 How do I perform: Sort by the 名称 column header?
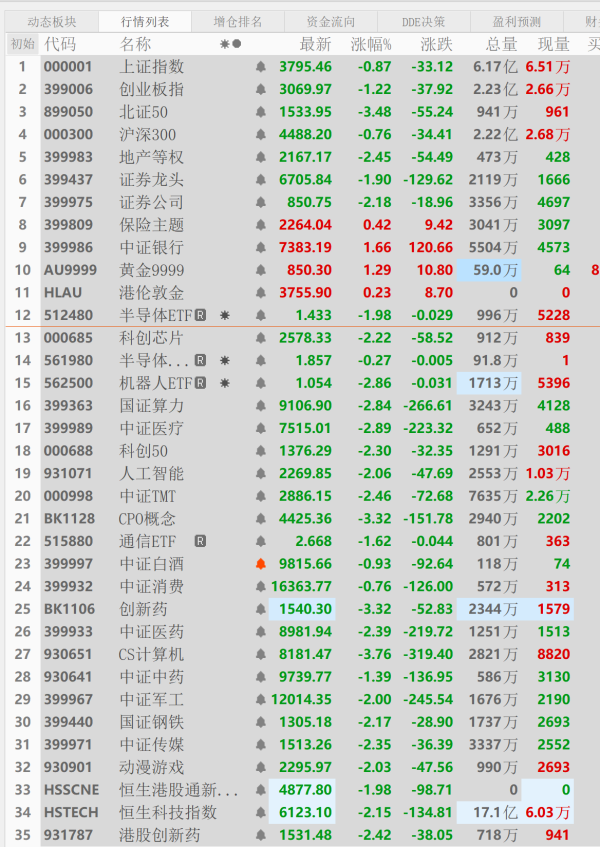point(135,44)
